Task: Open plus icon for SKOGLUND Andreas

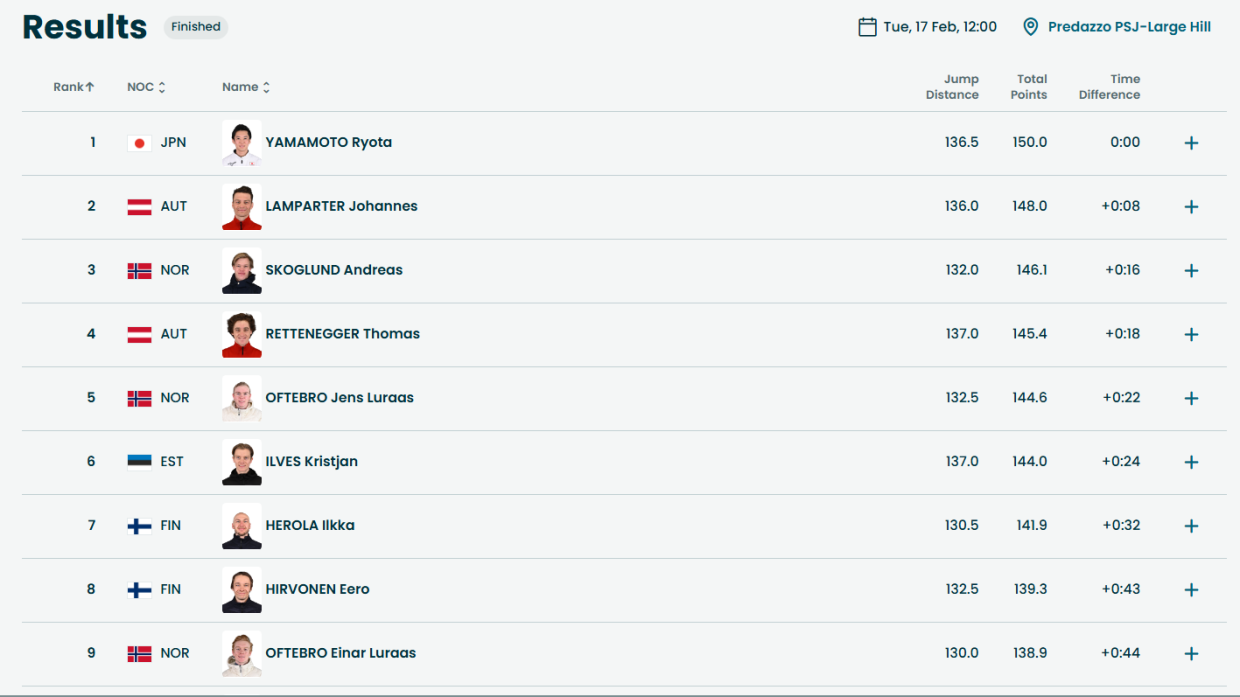Action: click(x=1191, y=271)
